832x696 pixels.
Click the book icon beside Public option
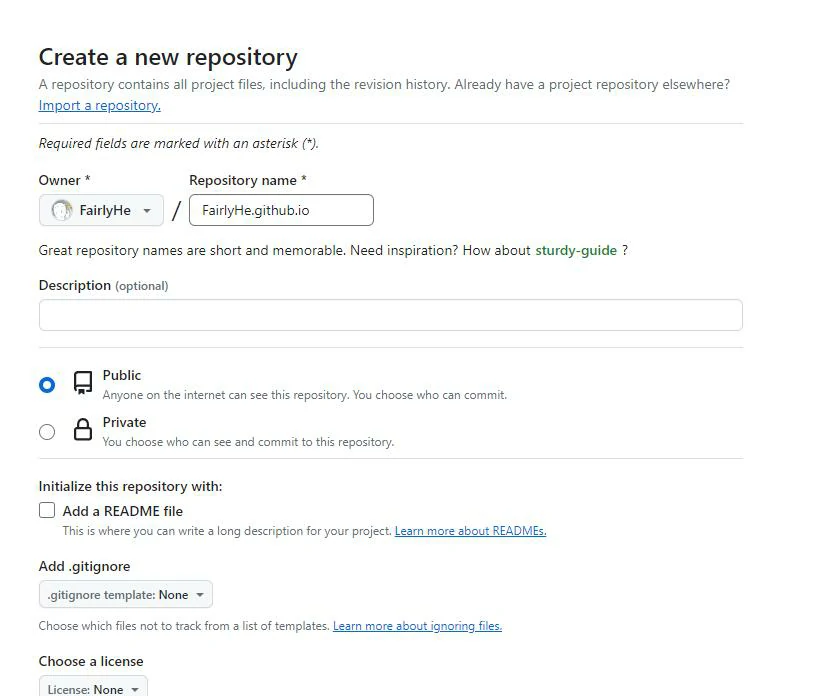click(81, 382)
